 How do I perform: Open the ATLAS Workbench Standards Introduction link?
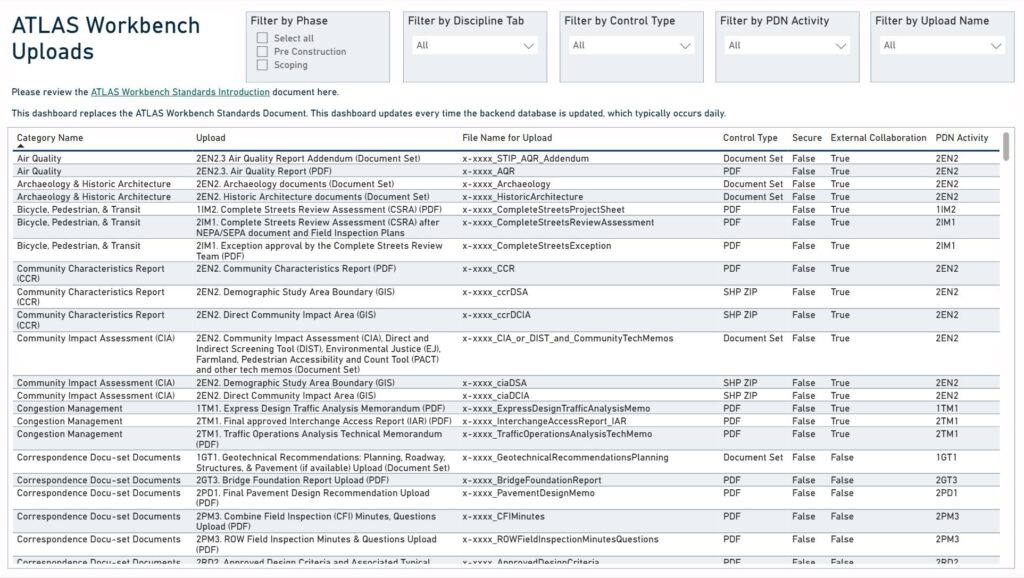pos(180,92)
